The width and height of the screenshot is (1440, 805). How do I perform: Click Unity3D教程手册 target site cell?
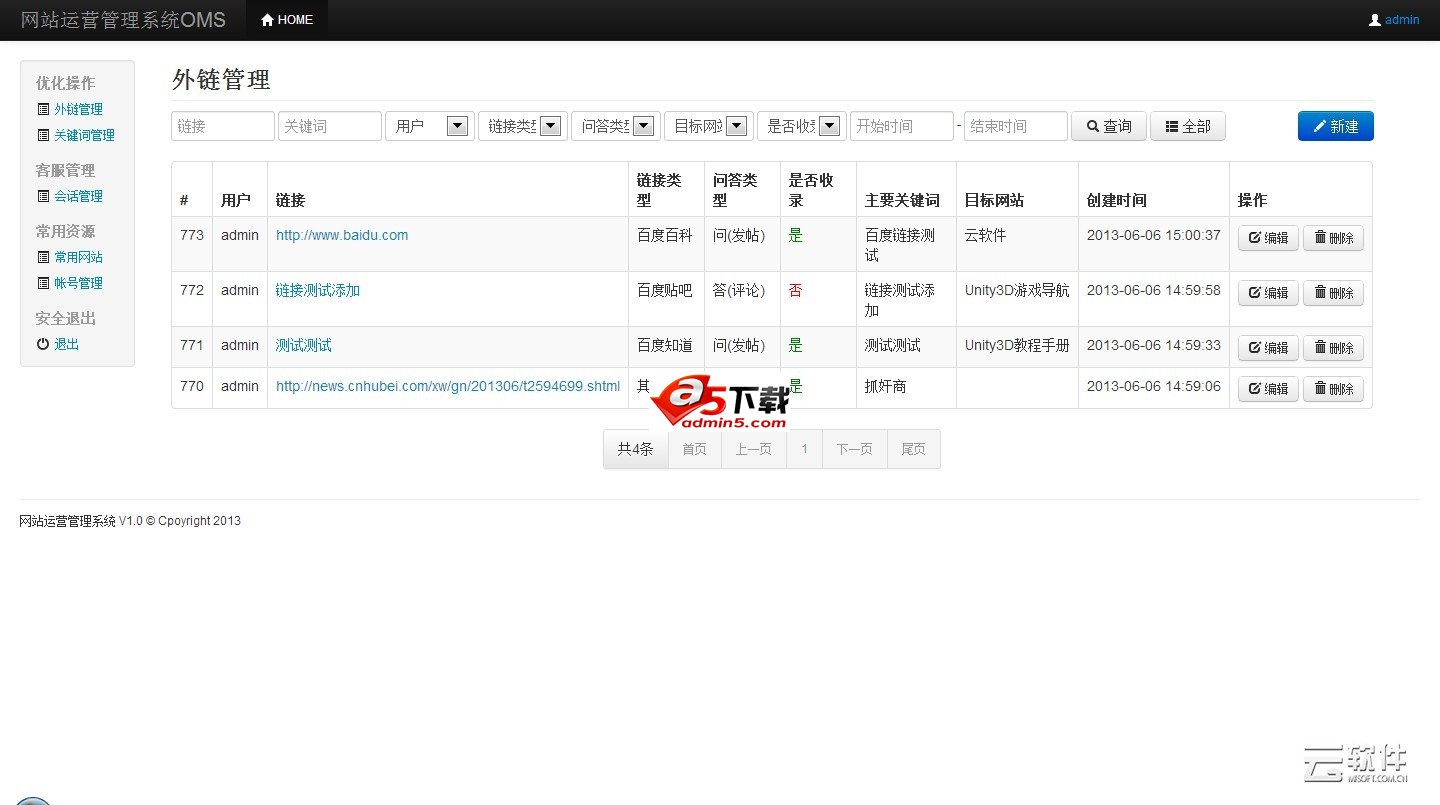pos(1017,345)
